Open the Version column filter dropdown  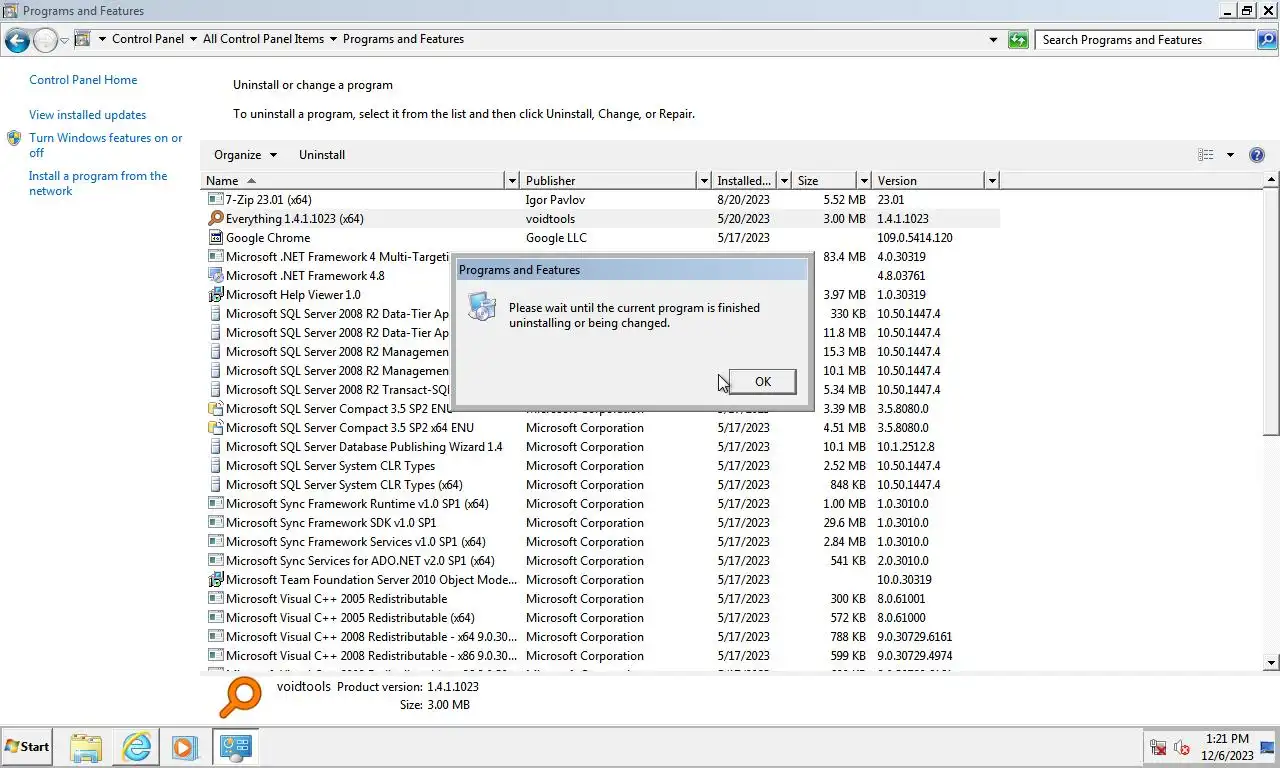992,181
